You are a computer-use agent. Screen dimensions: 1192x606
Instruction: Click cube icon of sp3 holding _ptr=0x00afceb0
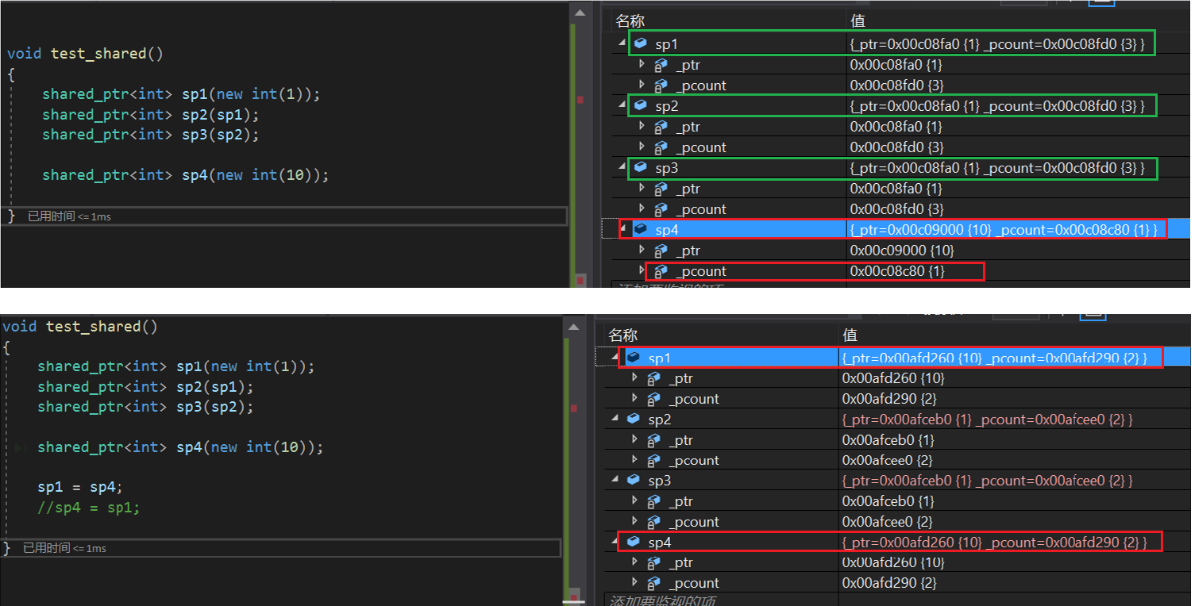pos(633,480)
